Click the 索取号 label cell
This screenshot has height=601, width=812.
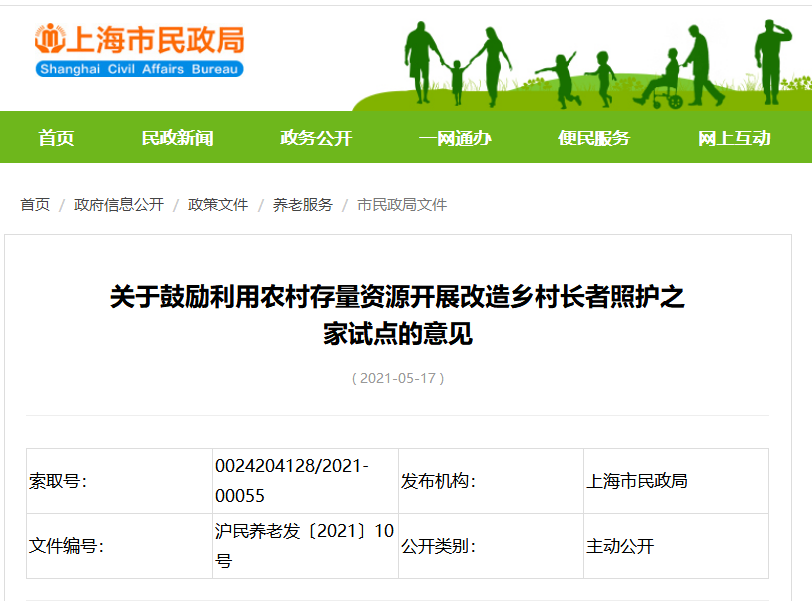[119, 481]
